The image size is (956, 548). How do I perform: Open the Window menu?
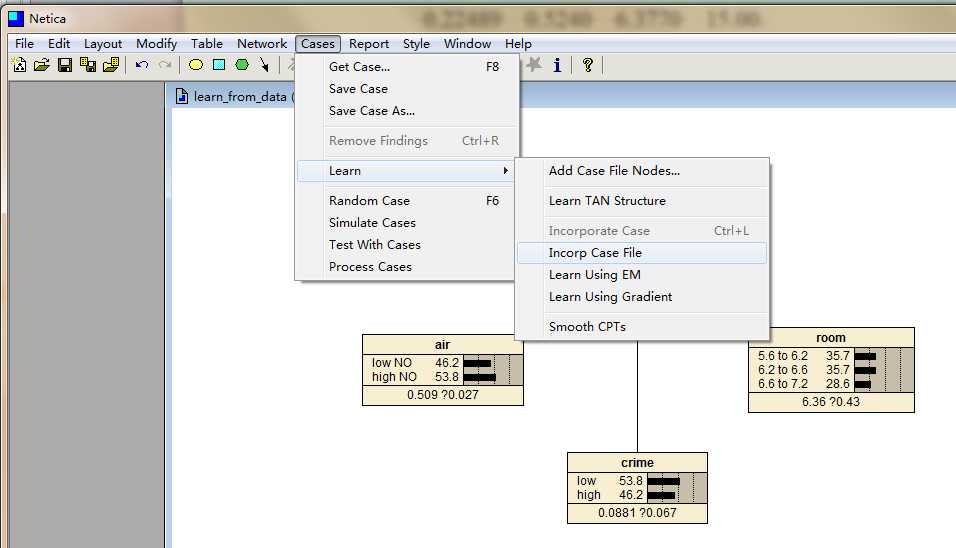[468, 44]
